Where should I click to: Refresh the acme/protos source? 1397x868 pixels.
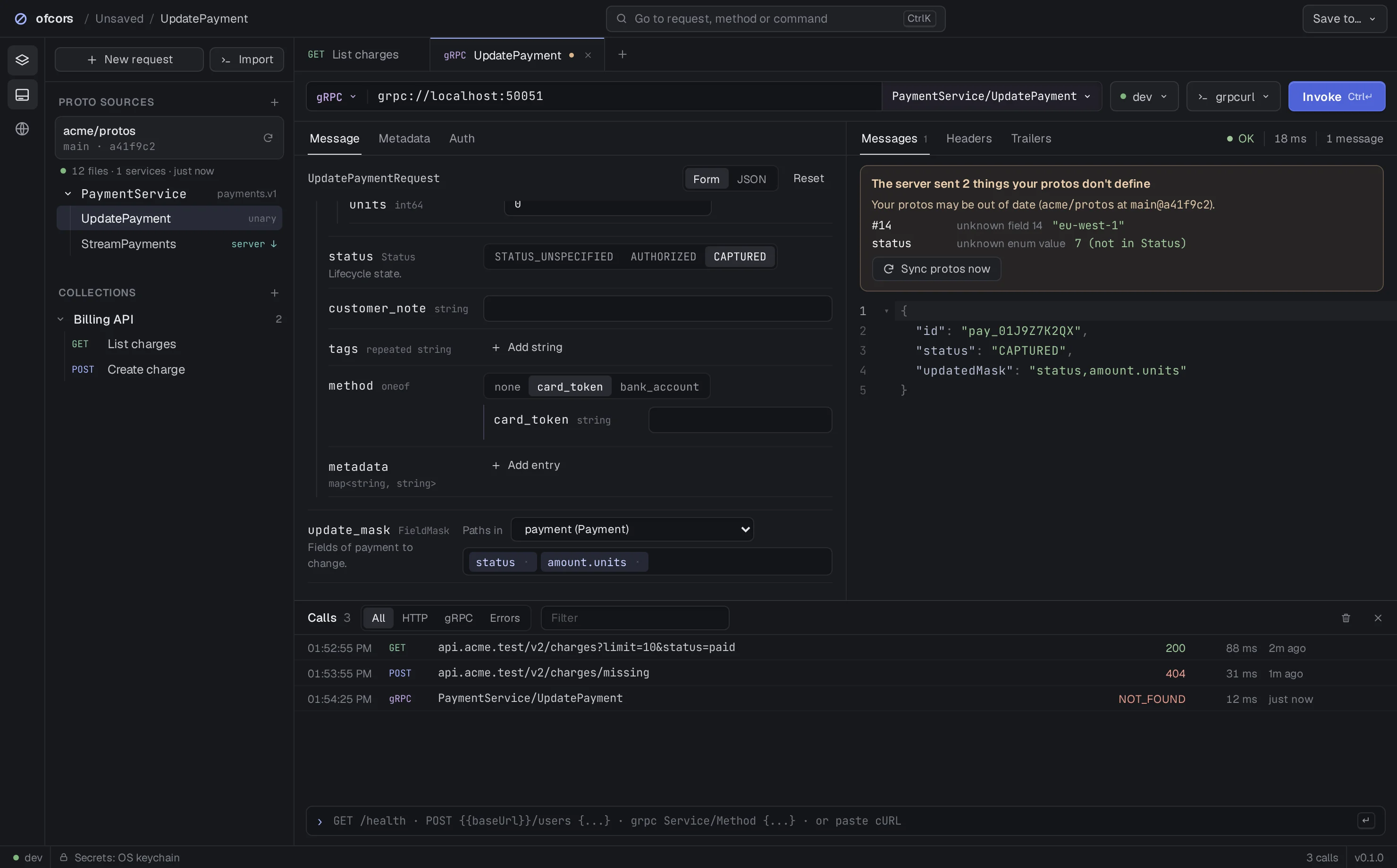coord(268,138)
